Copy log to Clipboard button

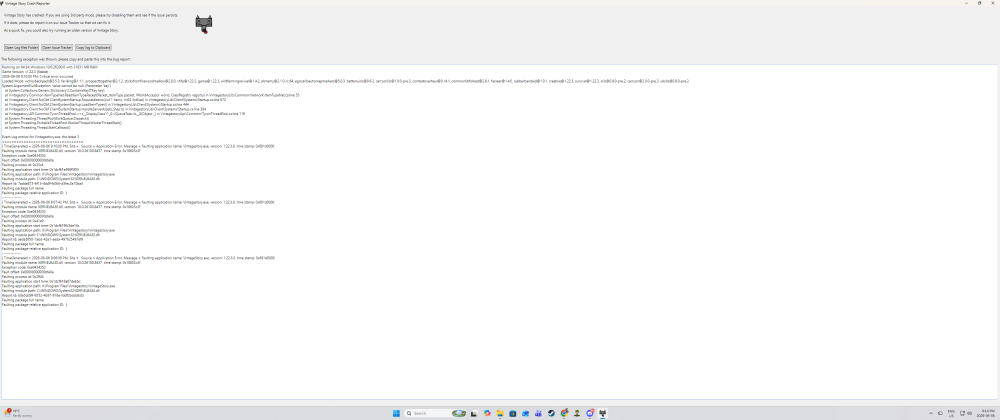(x=93, y=47)
